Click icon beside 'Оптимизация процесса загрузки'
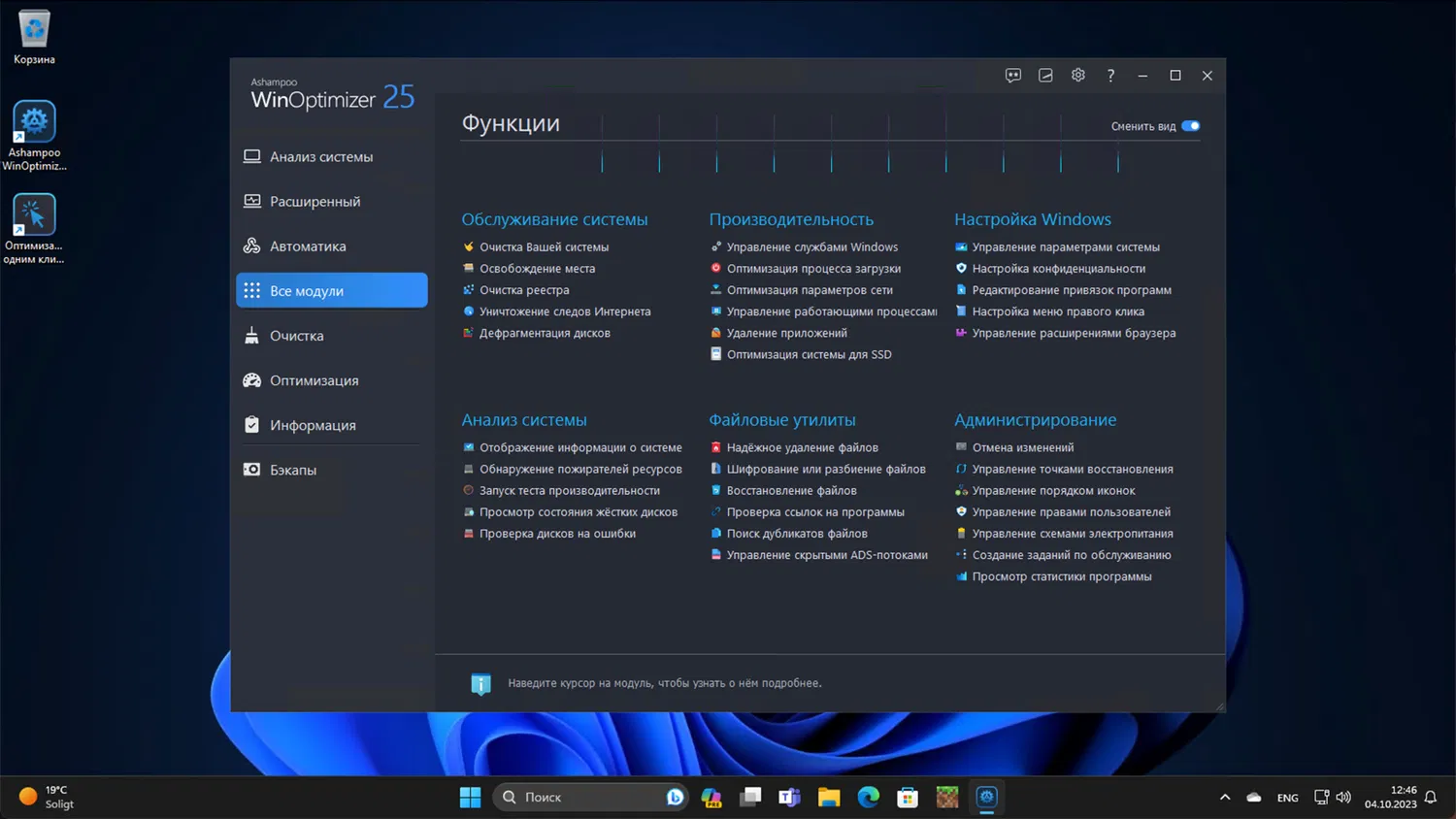 716,269
